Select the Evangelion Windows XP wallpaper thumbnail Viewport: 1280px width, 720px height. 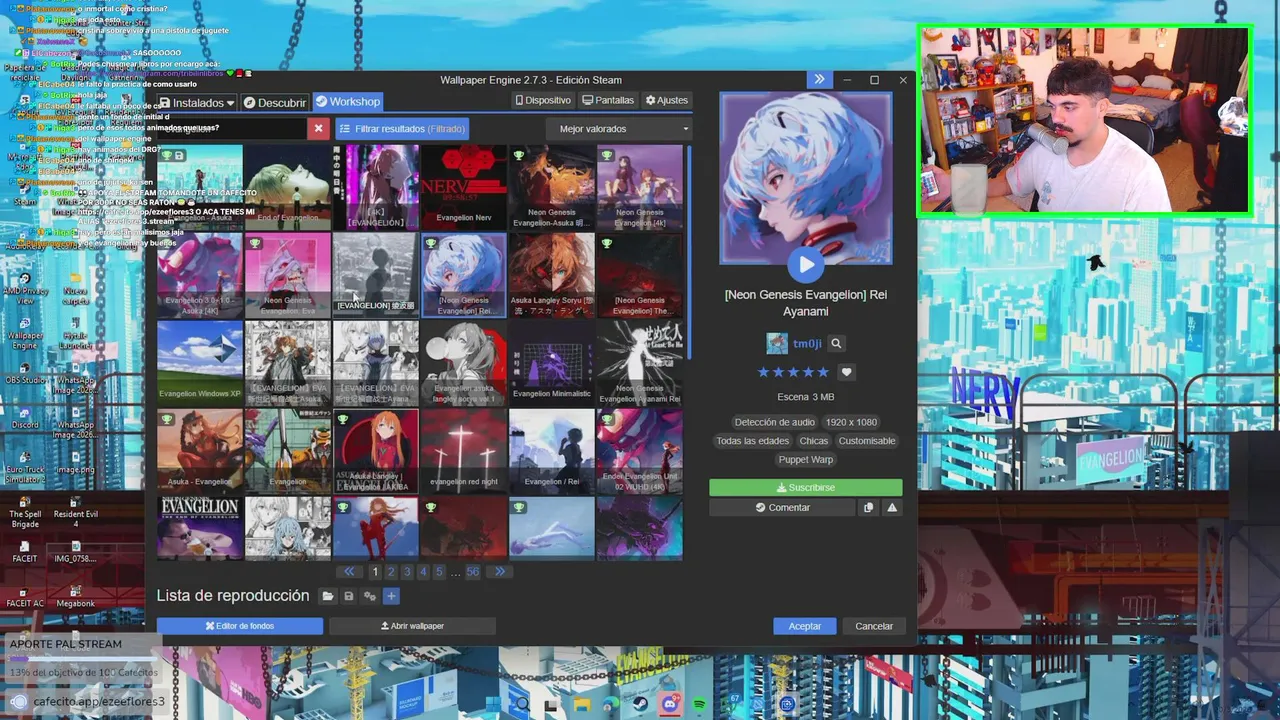pos(200,363)
